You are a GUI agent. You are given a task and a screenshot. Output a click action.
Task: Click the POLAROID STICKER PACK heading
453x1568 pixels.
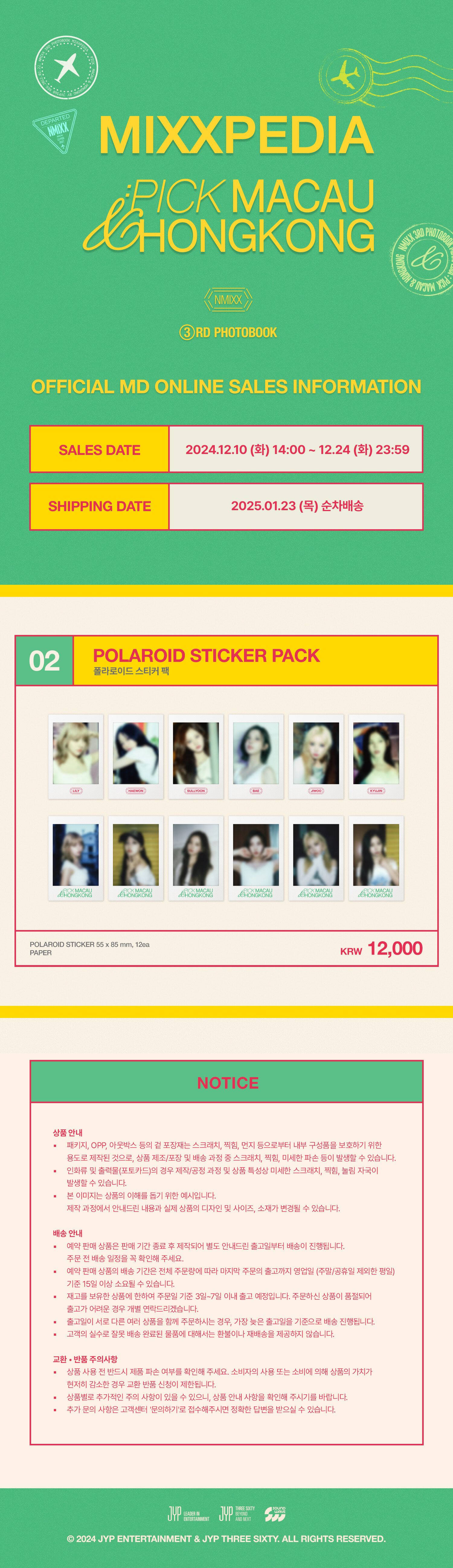206,655
